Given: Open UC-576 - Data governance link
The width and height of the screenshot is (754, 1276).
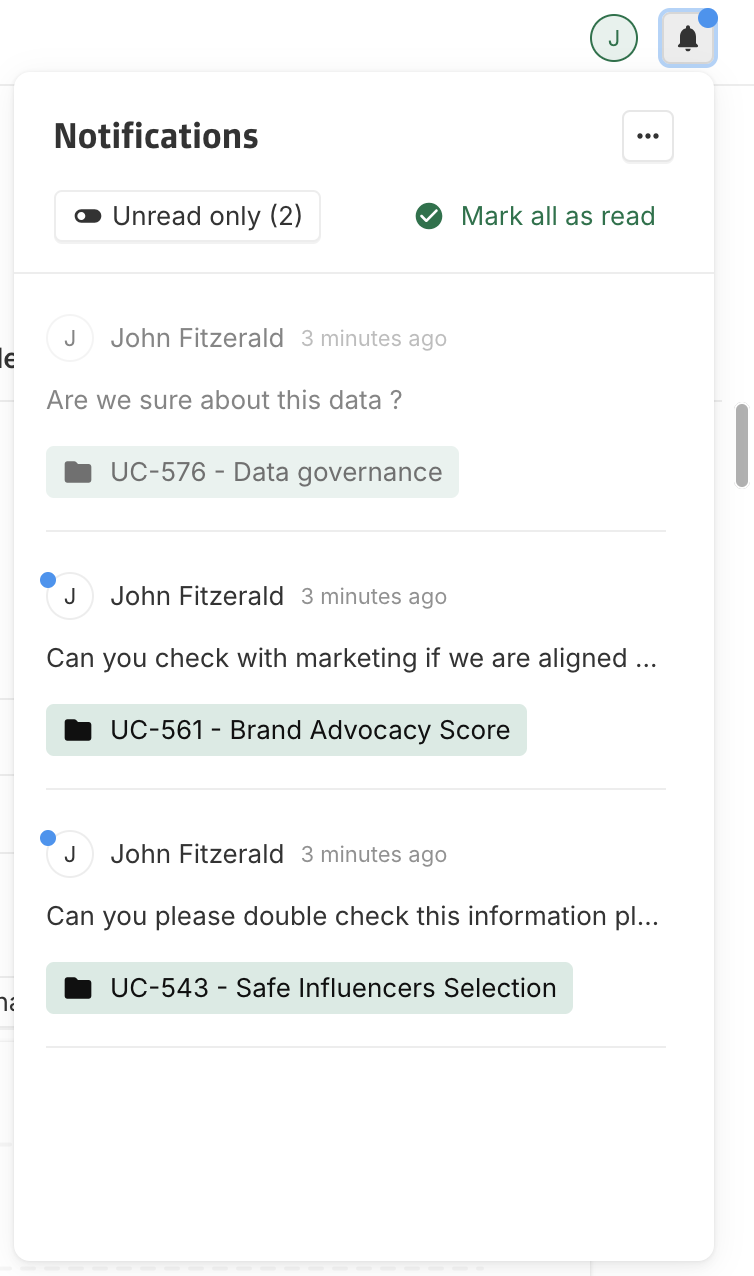Looking at the screenshot, I should 276,472.
